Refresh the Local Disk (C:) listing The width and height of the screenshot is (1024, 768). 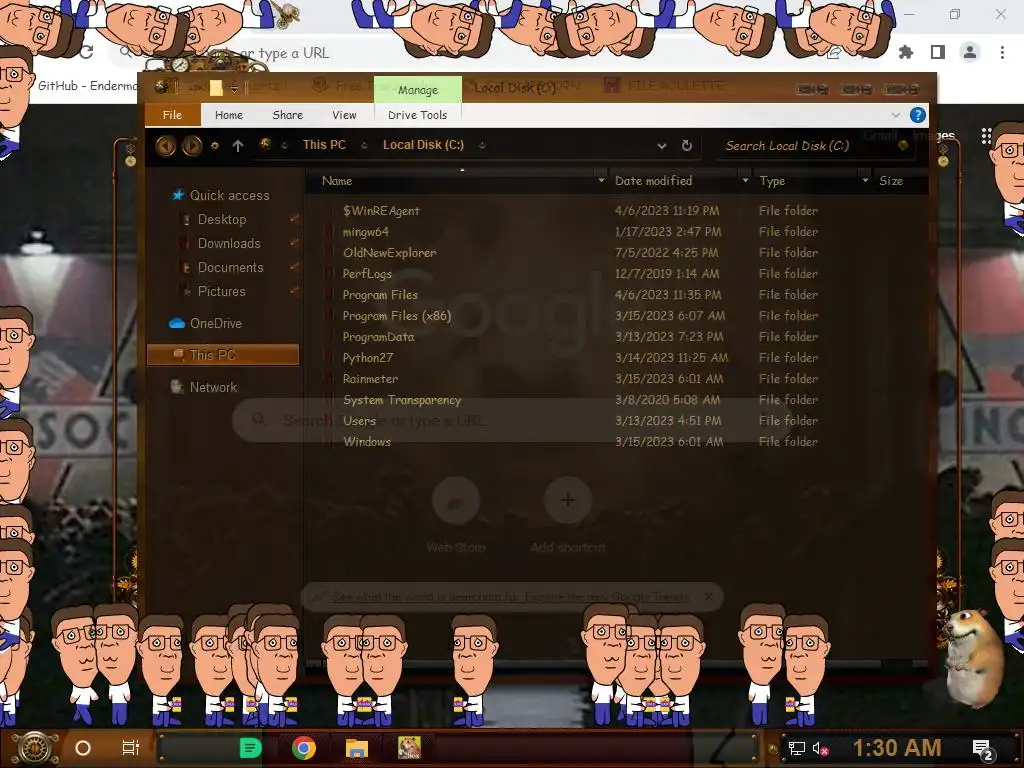(686, 146)
